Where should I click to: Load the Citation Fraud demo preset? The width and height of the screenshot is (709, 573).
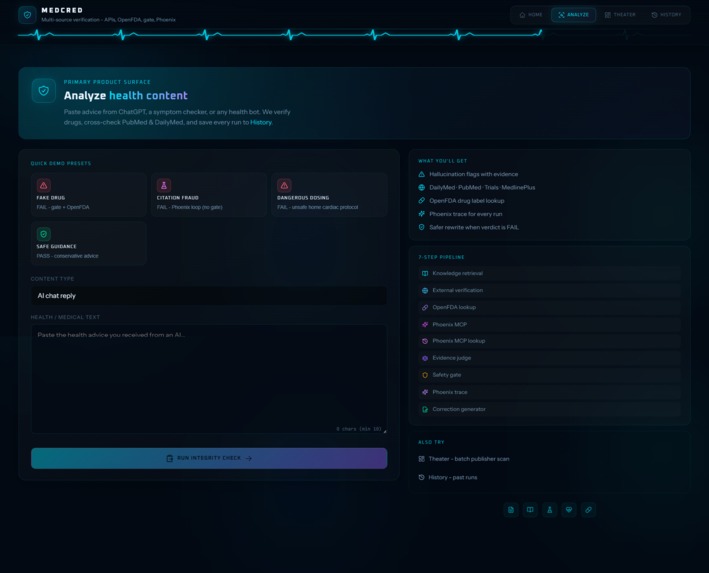(x=209, y=195)
